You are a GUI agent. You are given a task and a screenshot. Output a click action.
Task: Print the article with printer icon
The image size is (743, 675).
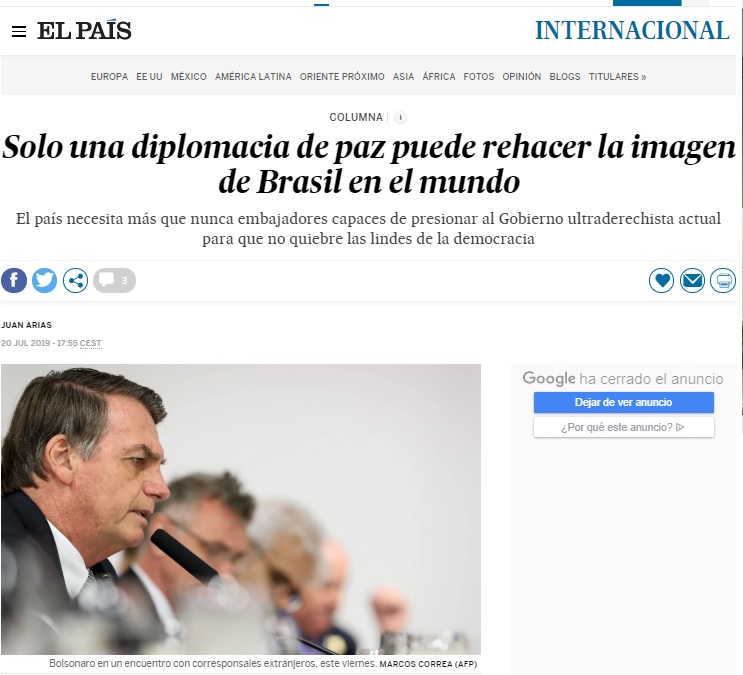pos(723,281)
